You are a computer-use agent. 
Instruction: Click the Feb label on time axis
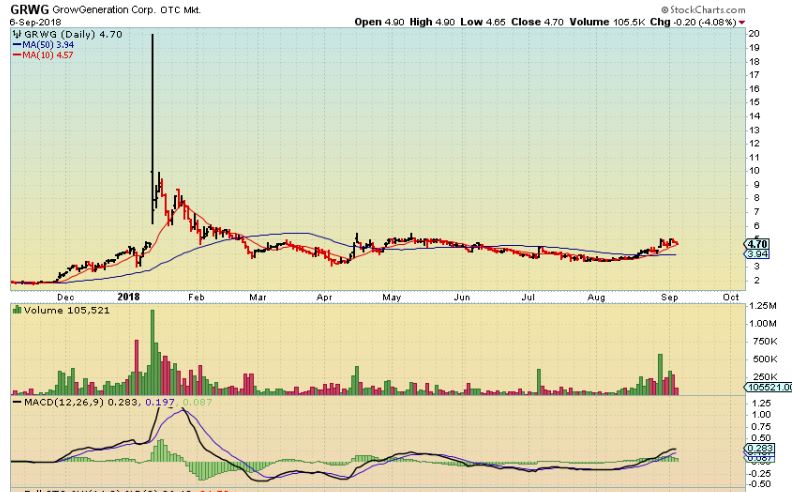(x=196, y=298)
